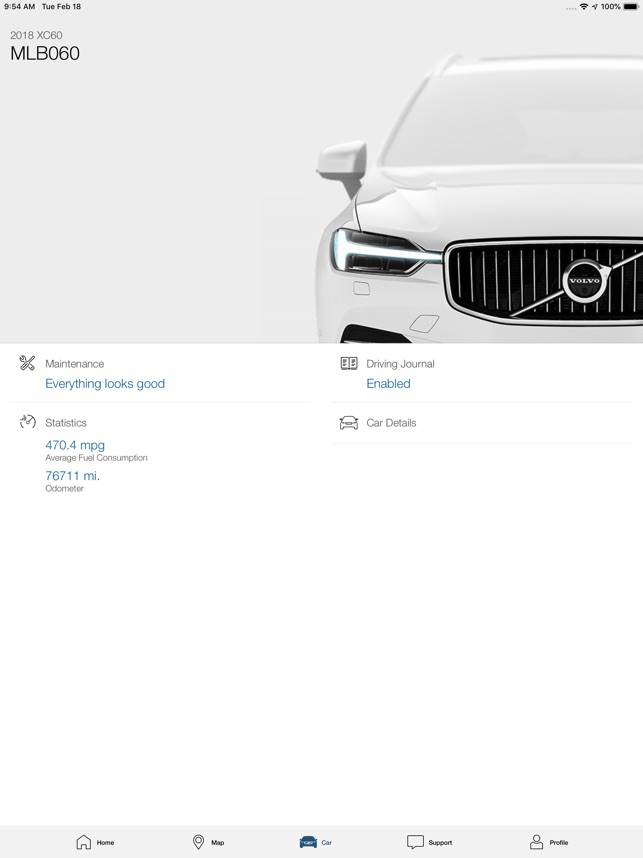Open Maintenance section label

[74, 364]
